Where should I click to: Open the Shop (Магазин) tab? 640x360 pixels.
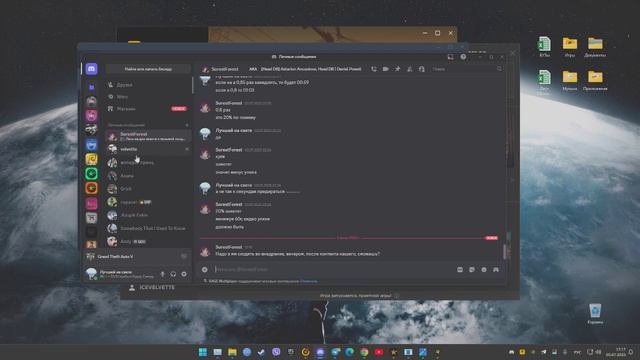point(148,109)
